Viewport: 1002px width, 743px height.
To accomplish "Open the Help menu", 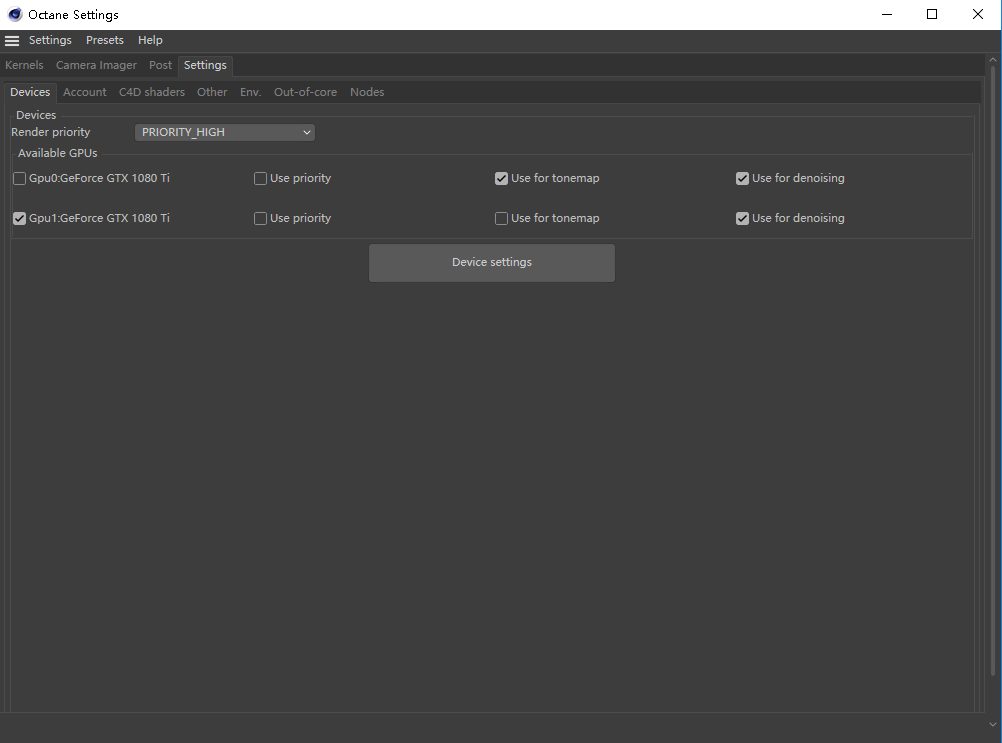I will 150,40.
